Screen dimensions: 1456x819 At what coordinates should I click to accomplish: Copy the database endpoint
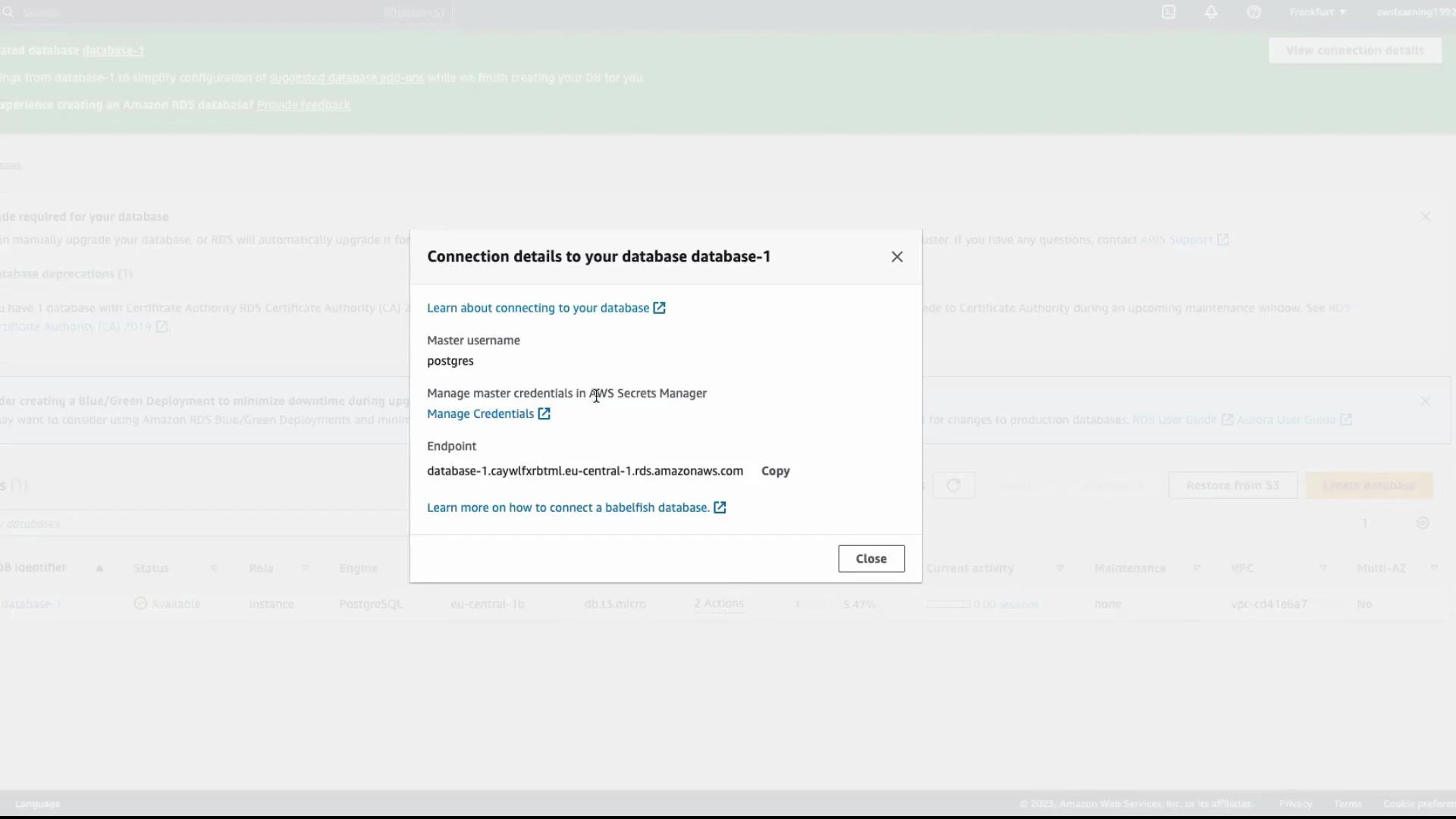click(x=776, y=470)
